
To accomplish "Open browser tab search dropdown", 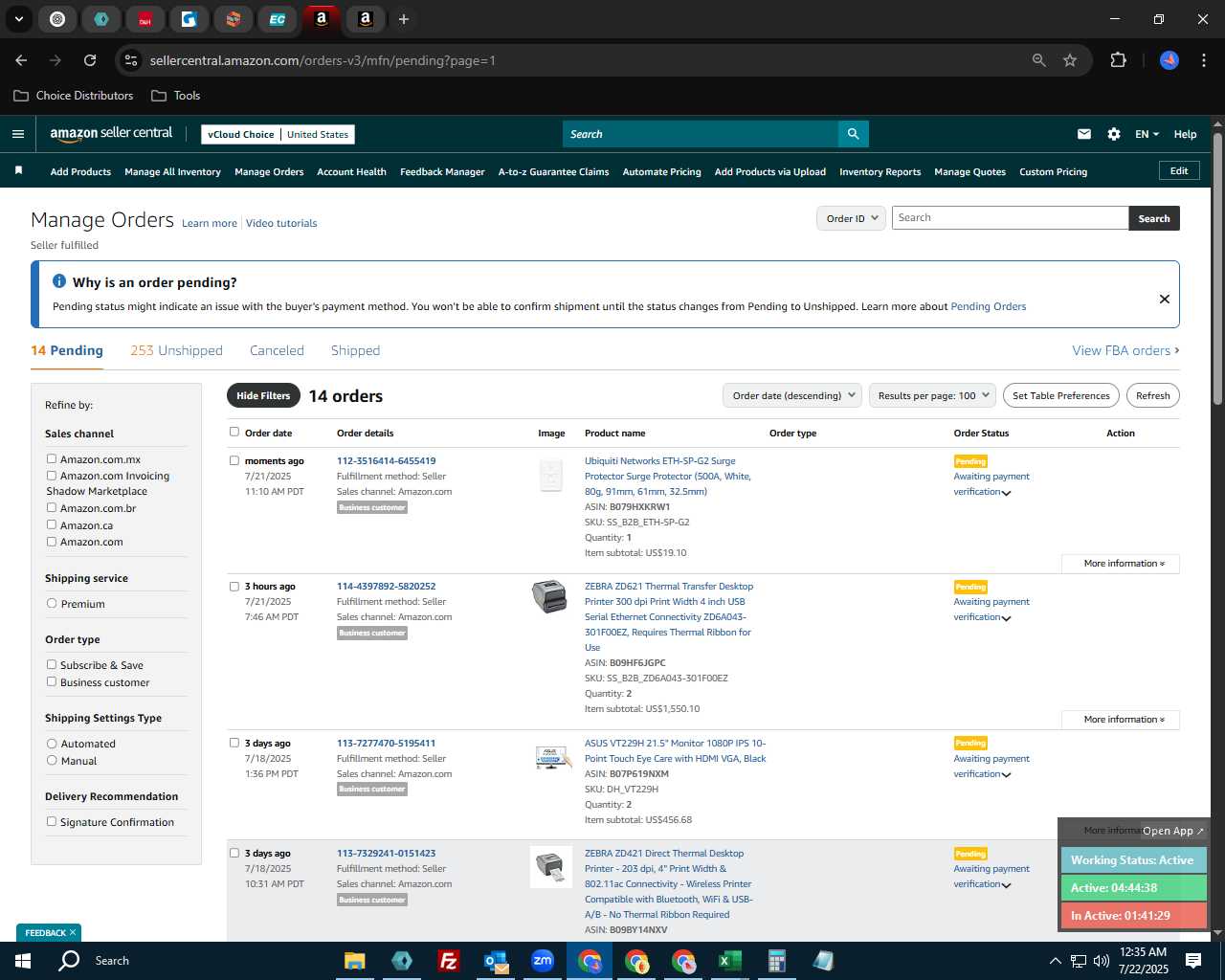I will pyautogui.click(x=19, y=19).
